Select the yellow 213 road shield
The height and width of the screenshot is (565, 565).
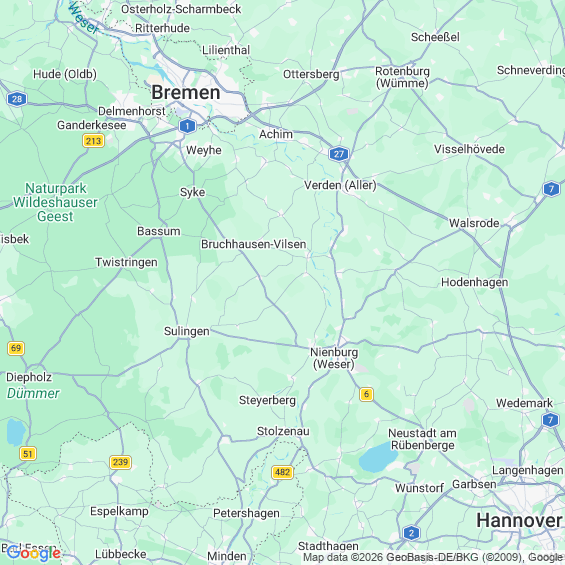(94, 141)
